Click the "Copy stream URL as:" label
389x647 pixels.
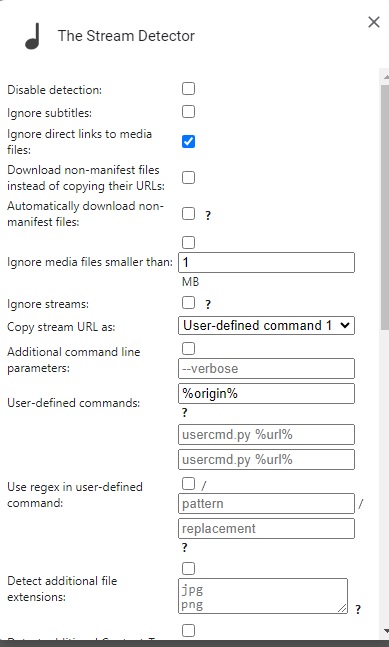[61, 327]
